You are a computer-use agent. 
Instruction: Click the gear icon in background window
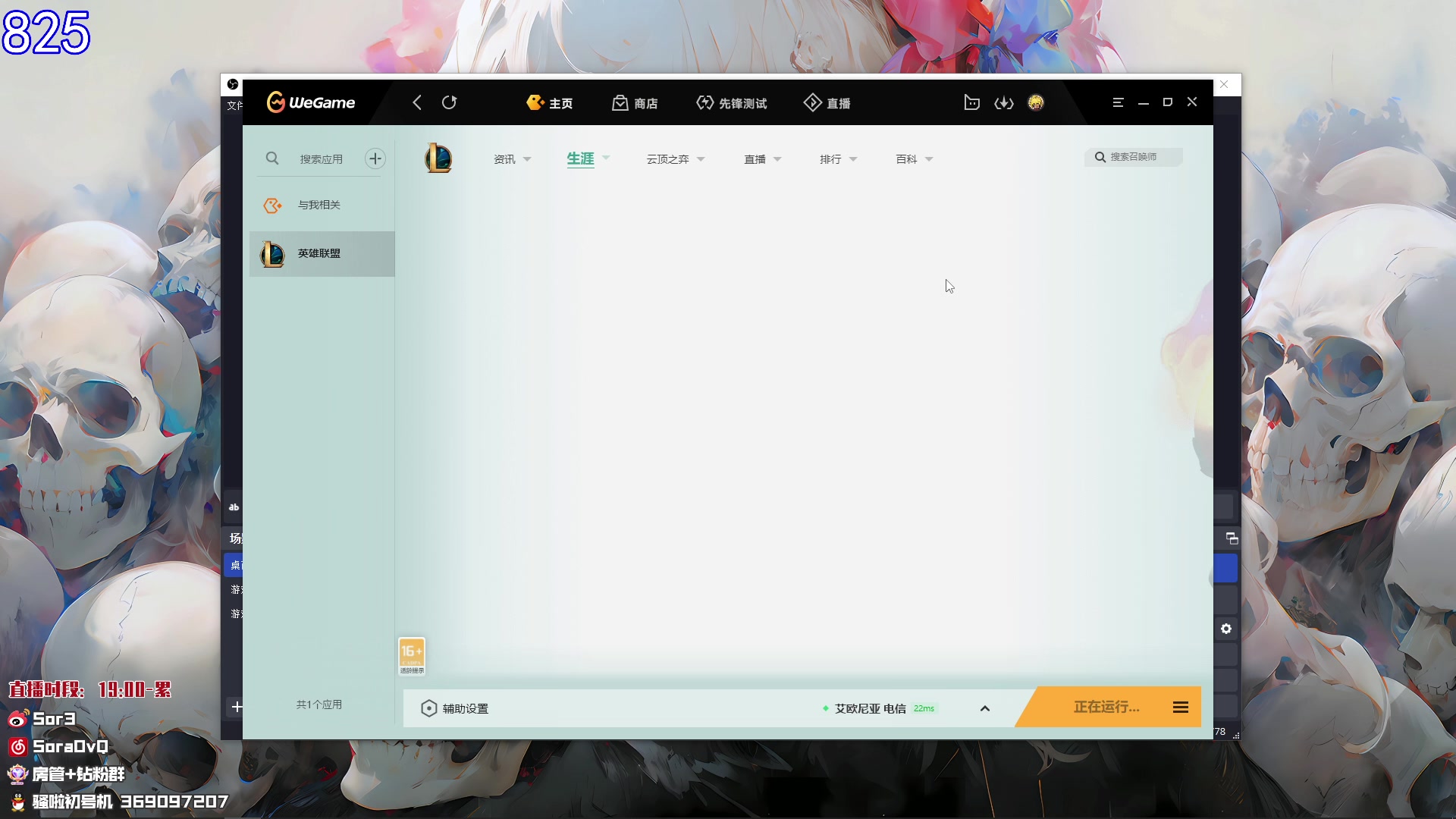pyautogui.click(x=1226, y=629)
